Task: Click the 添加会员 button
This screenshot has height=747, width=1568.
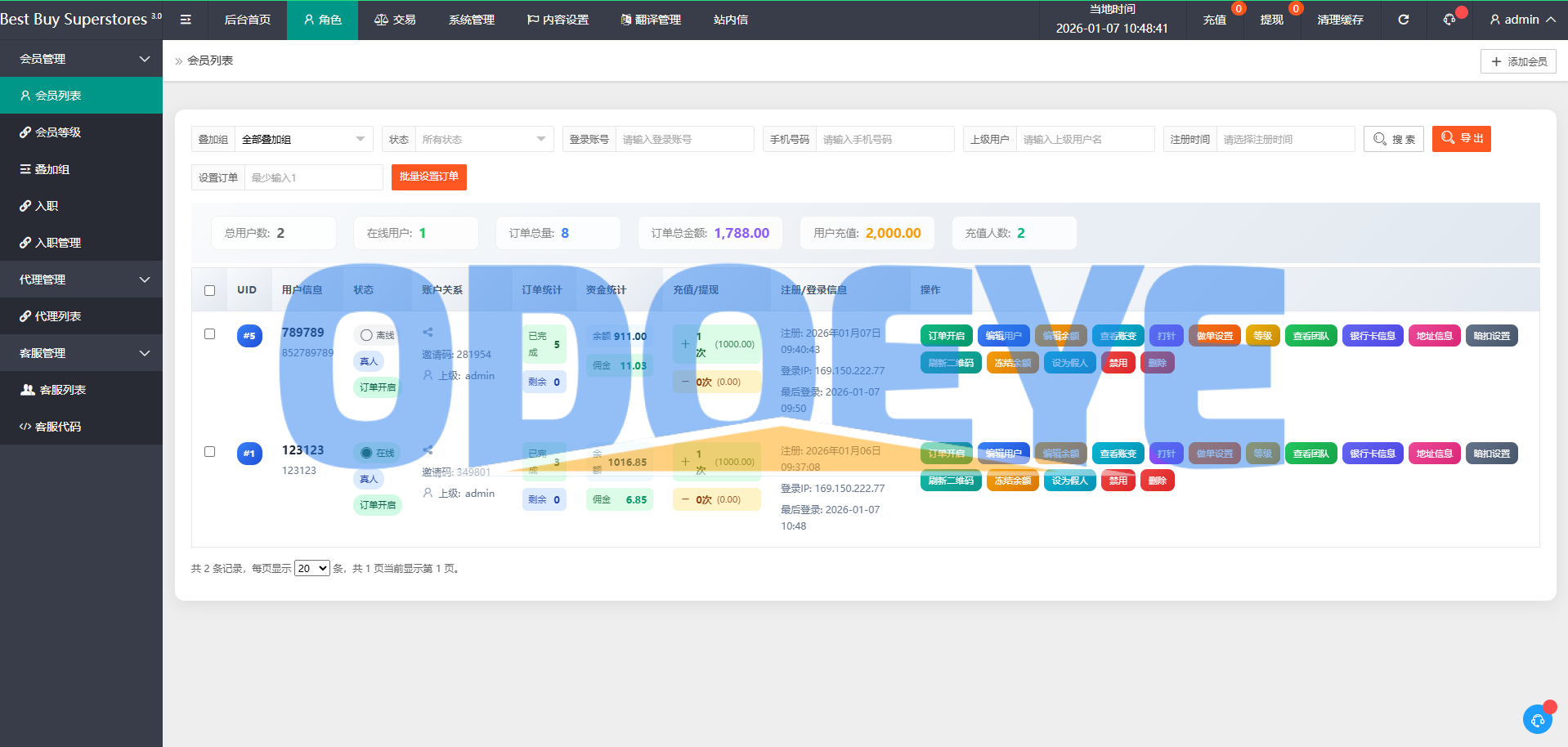Action: point(1518,61)
